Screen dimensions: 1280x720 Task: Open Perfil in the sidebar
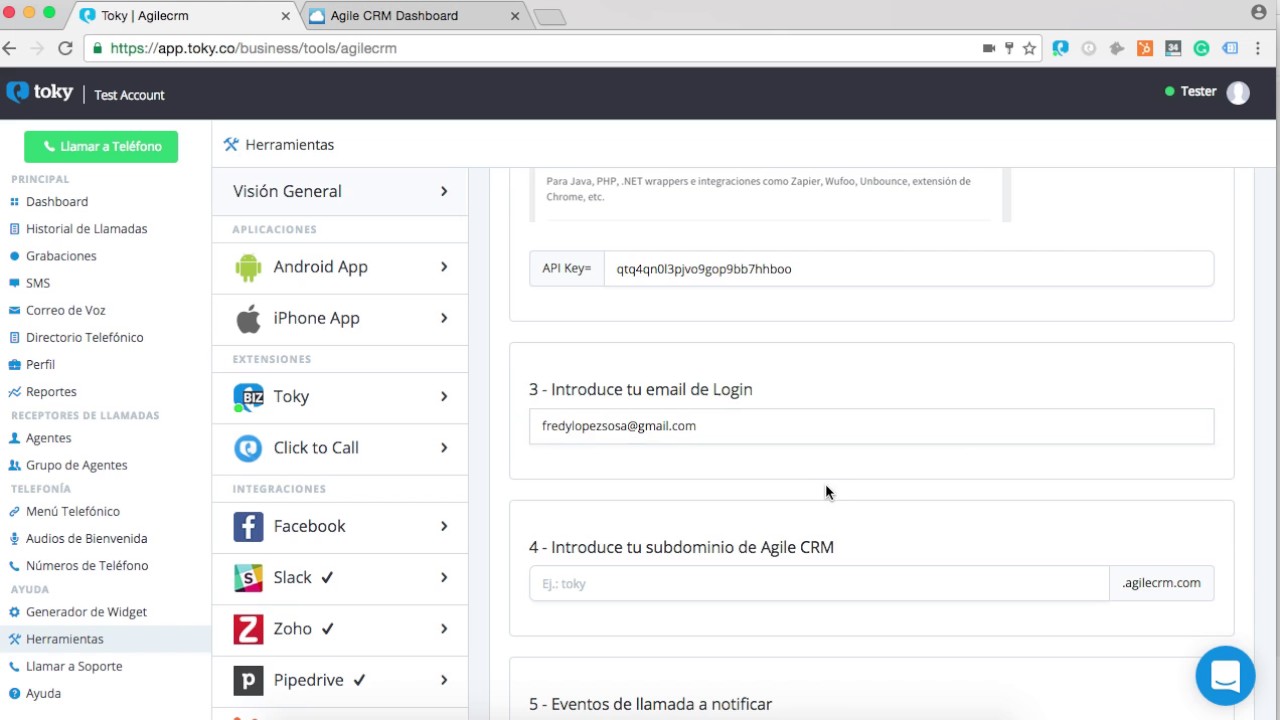point(40,365)
